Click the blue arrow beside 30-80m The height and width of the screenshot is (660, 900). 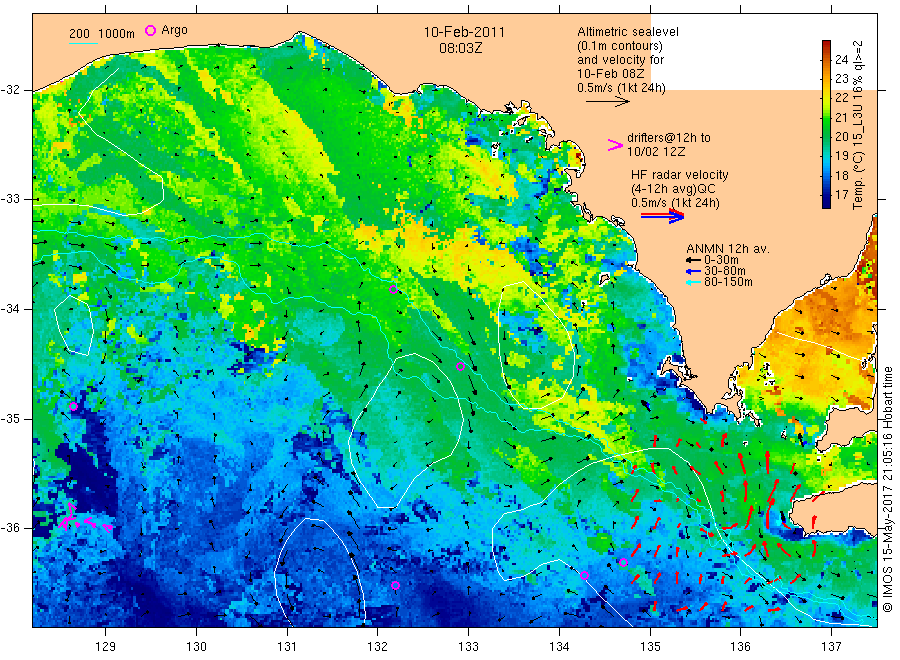(x=693, y=271)
